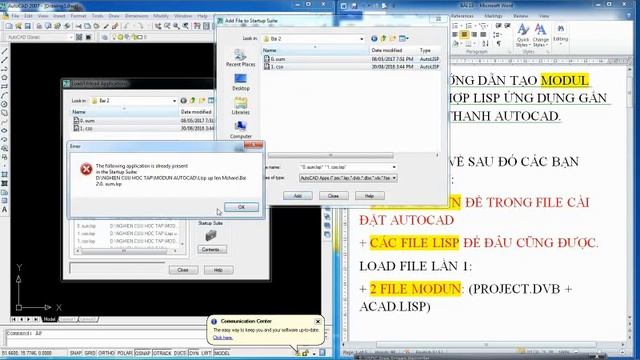The height and width of the screenshot is (360, 640).
Task: Dismiss the Communication Center balloon
Action: tap(318, 322)
